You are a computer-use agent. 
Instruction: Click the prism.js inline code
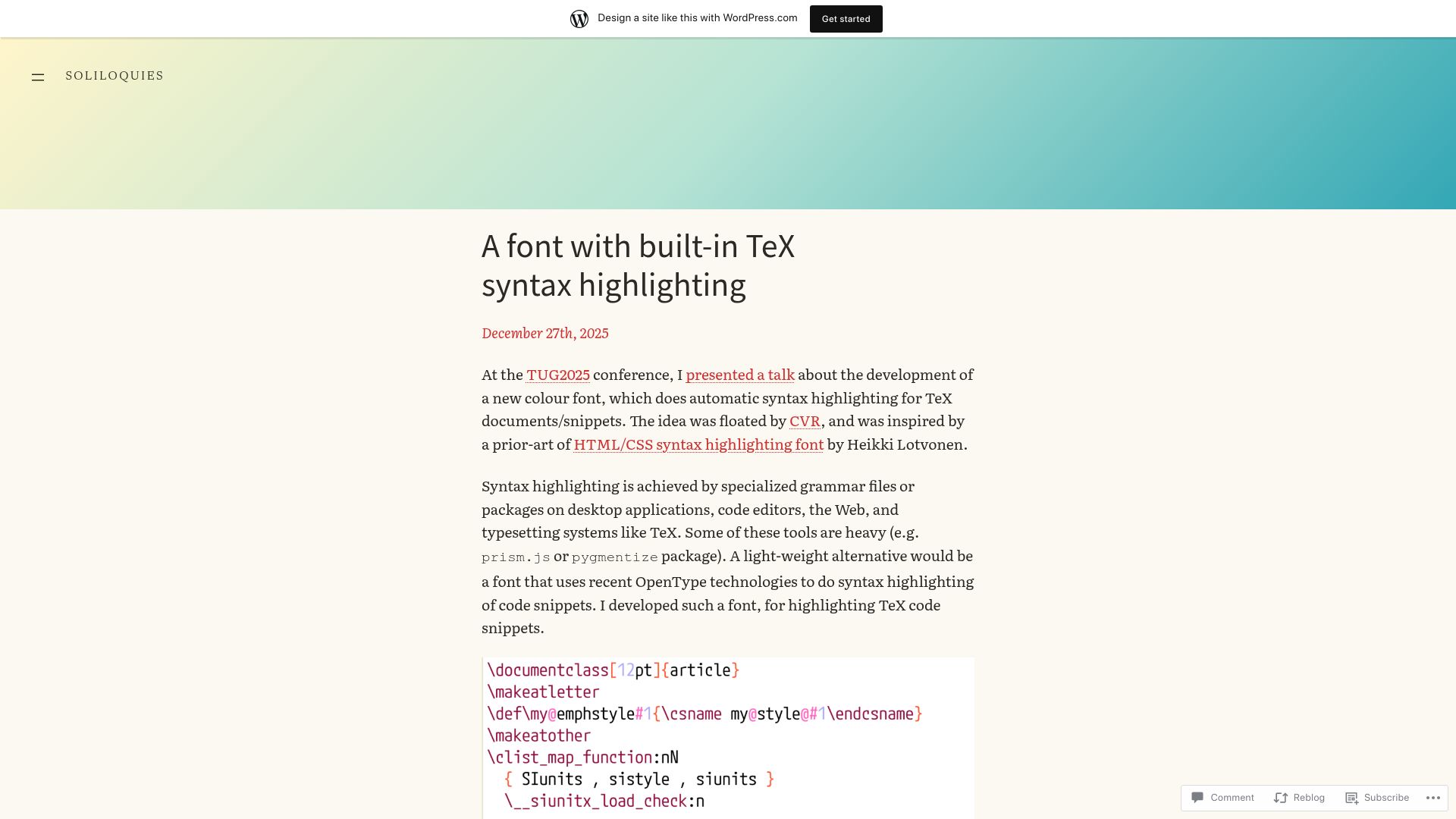coord(516,557)
